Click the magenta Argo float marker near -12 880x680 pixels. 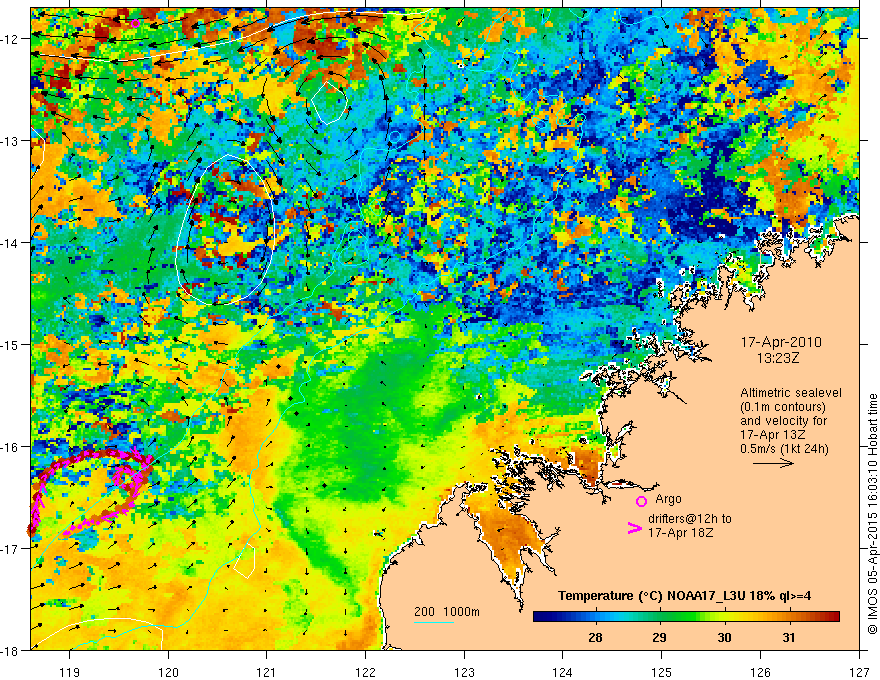click(x=135, y=23)
